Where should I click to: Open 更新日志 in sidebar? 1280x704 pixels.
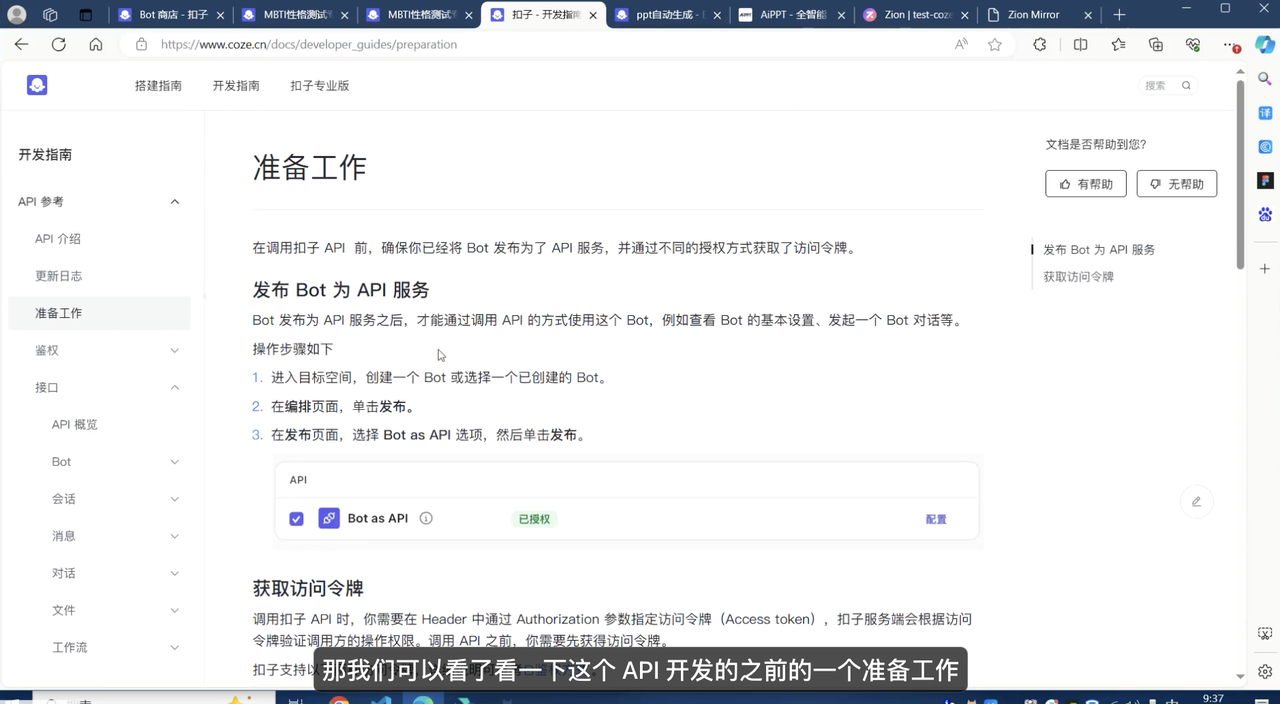[58, 276]
